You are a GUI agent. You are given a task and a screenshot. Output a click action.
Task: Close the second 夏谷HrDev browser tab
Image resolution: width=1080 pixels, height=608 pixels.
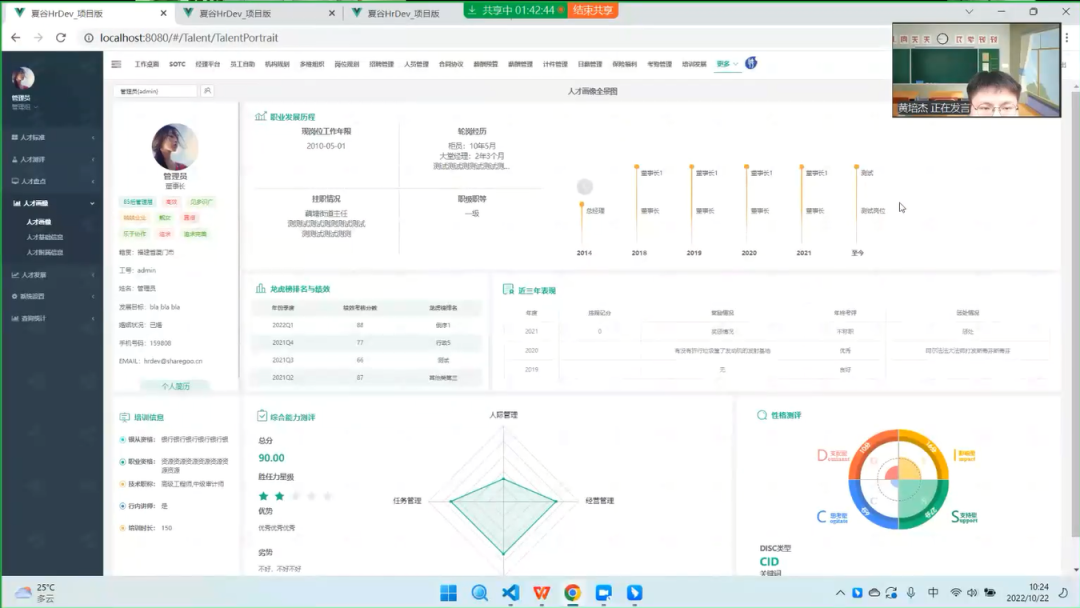point(332,13)
